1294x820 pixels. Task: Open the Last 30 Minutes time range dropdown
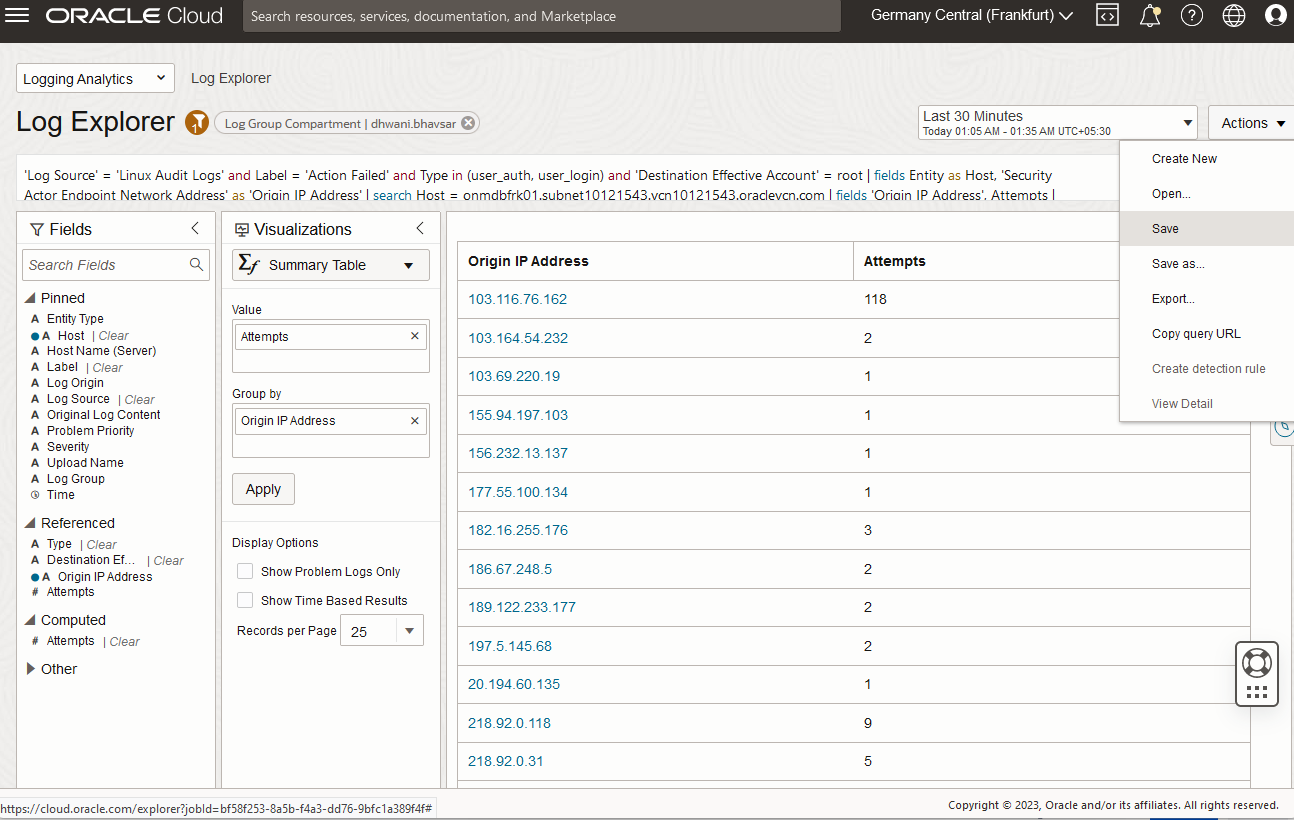[1058, 123]
